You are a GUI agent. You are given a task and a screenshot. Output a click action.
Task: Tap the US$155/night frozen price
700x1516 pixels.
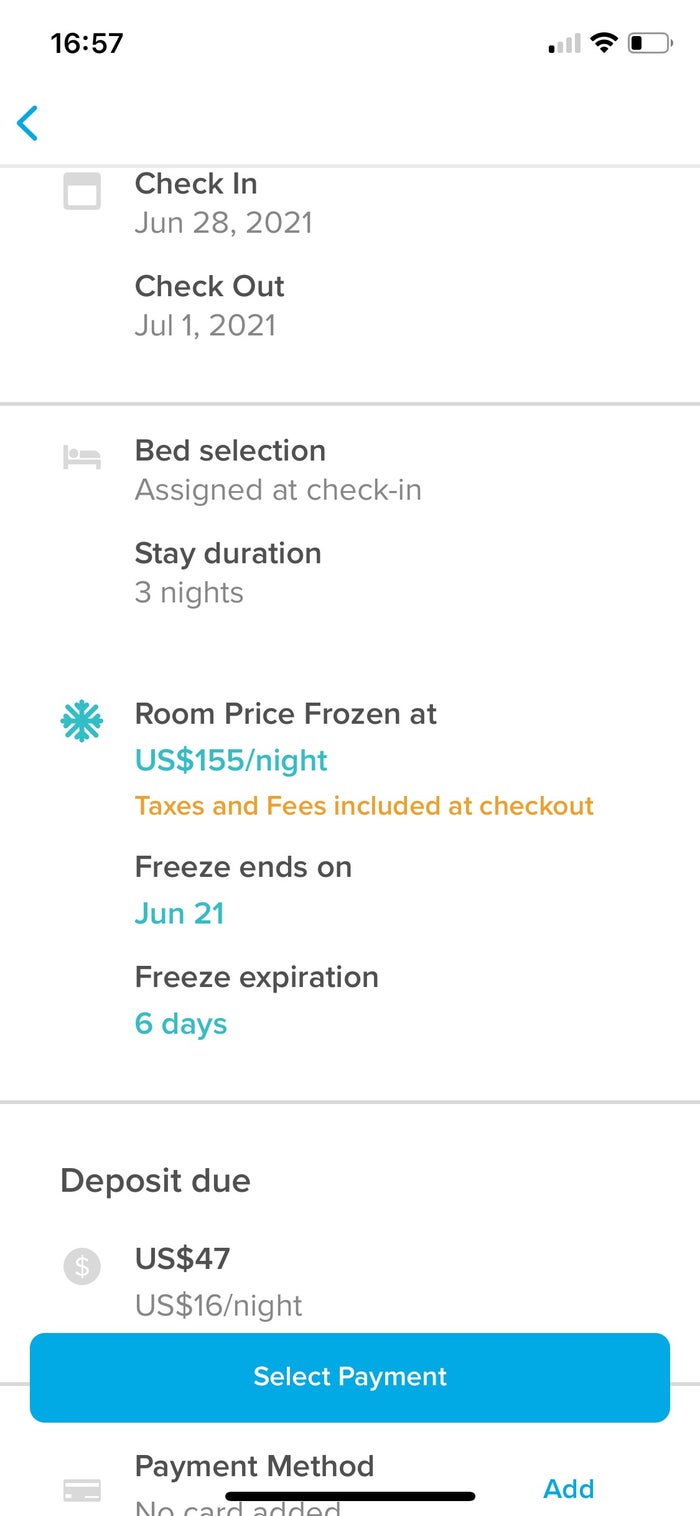tap(230, 760)
